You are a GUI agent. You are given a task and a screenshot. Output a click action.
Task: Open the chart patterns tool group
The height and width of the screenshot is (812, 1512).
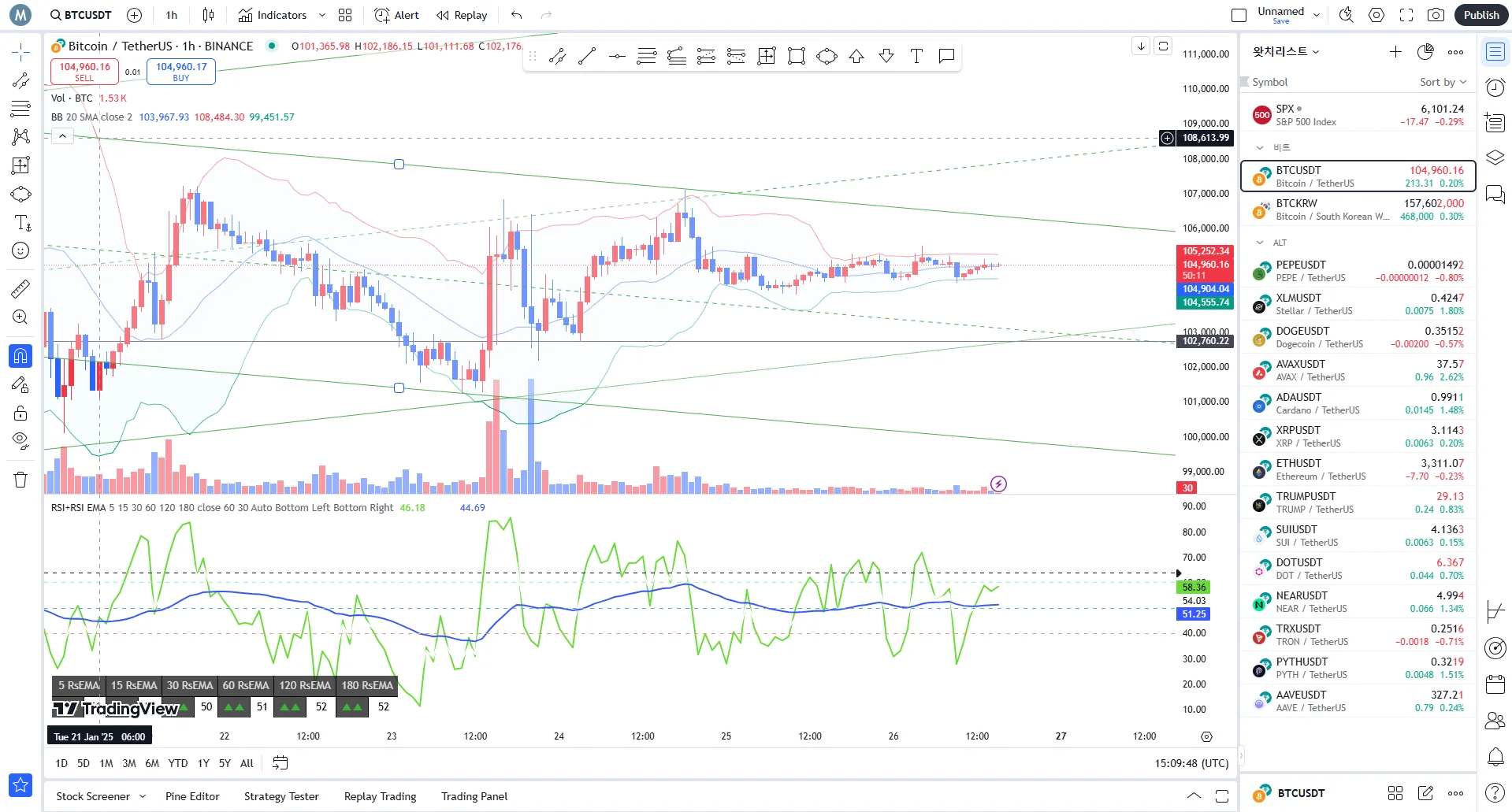pos(20,137)
